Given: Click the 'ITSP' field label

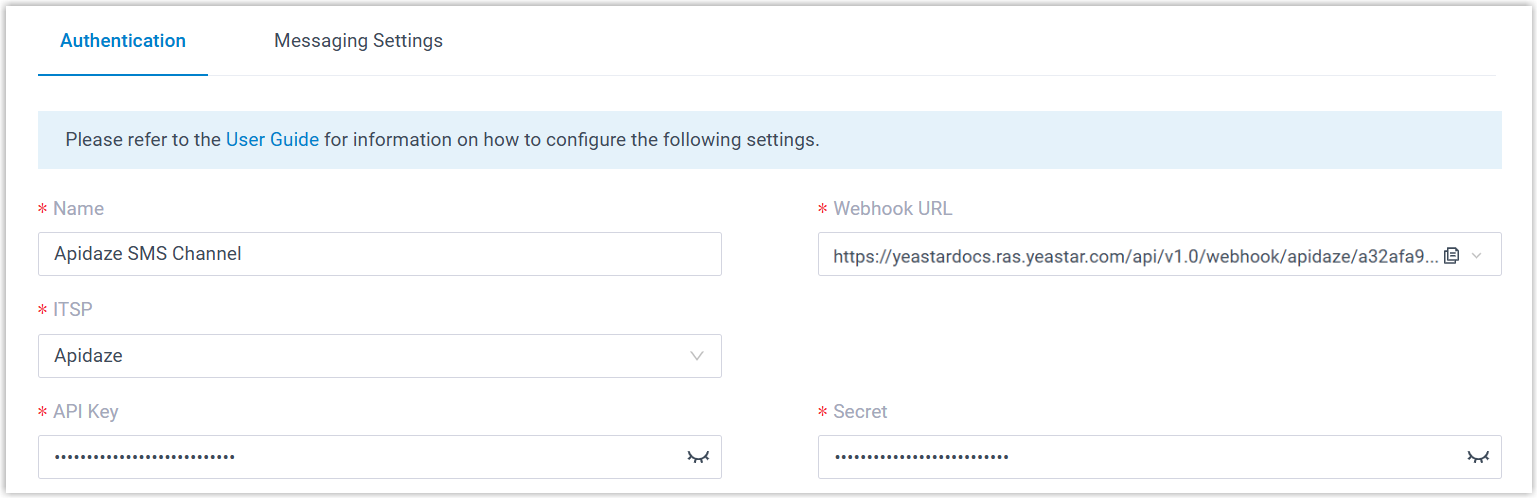Looking at the screenshot, I should [x=72, y=310].
